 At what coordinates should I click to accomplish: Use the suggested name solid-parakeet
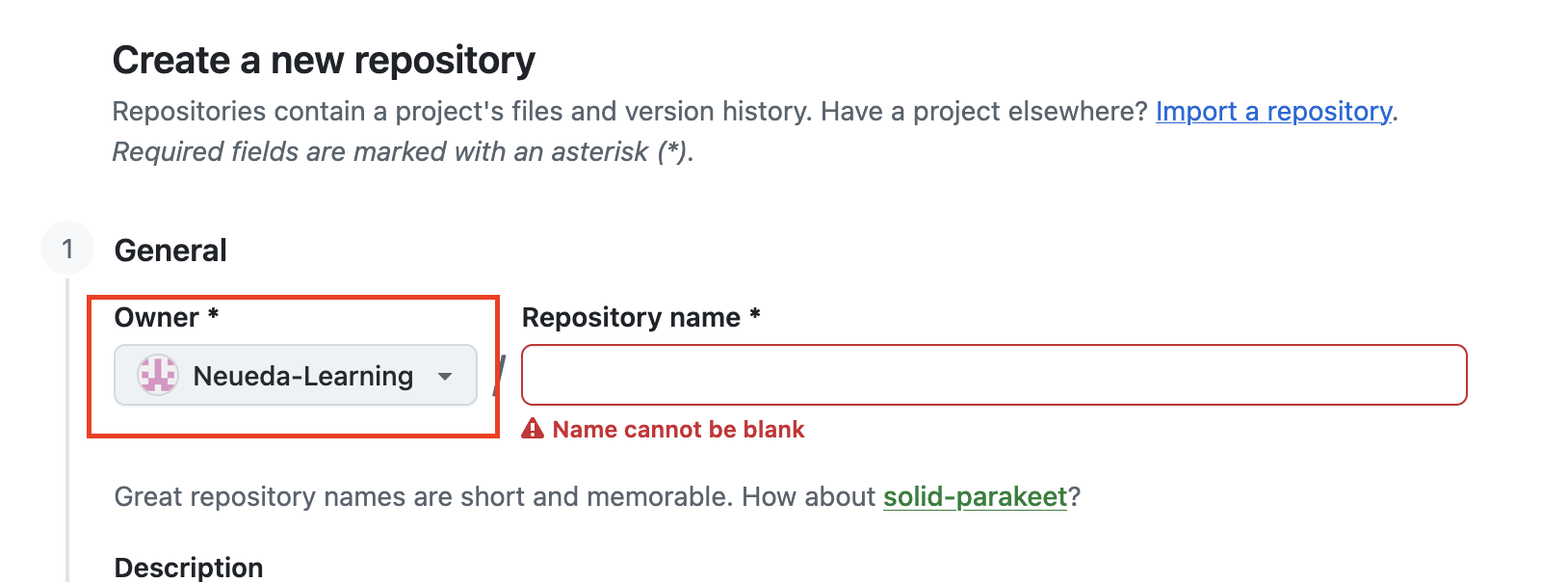[975, 496]
